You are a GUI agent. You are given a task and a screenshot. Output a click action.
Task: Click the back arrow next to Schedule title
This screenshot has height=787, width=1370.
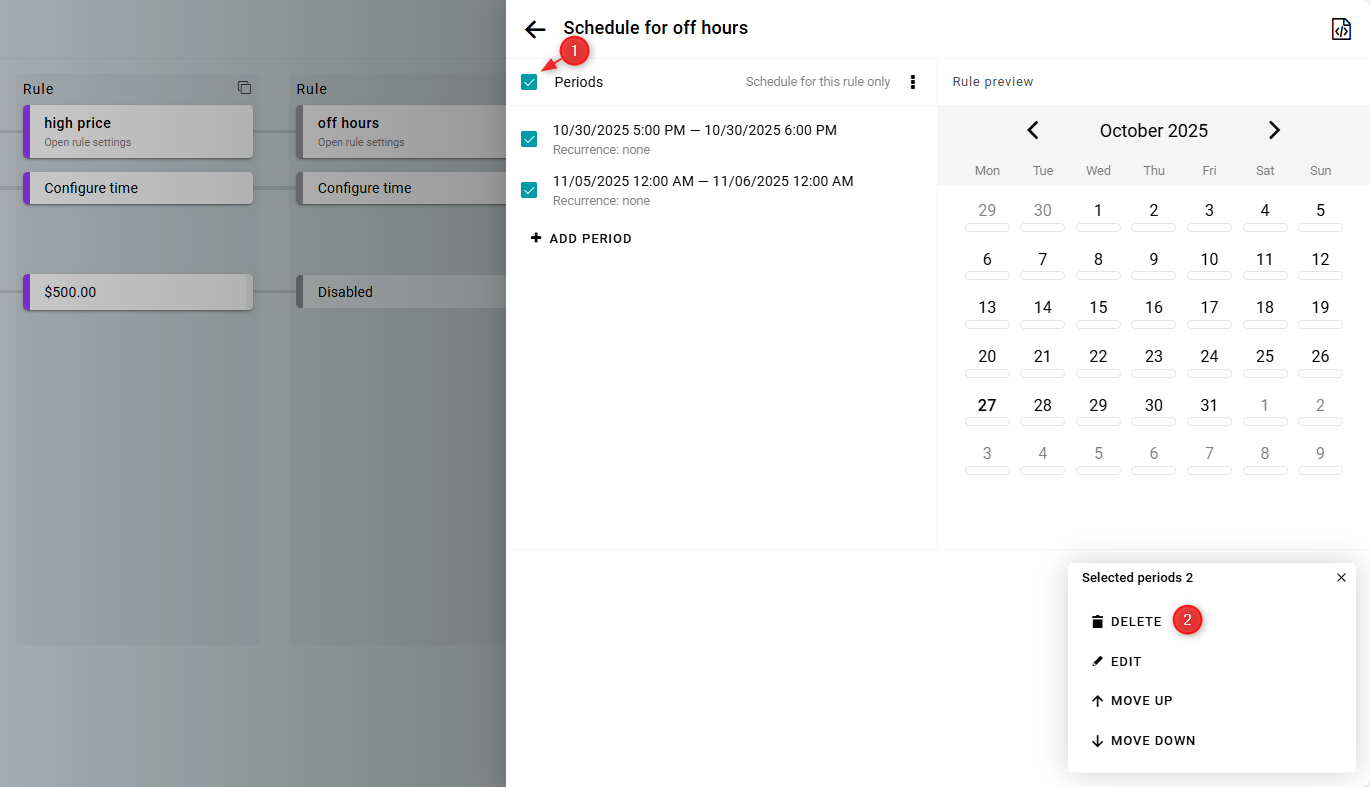coord(535,29)
